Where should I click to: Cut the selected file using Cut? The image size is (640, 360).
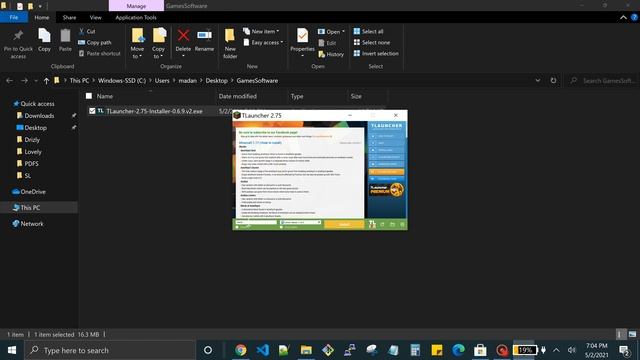pos(87,31)
